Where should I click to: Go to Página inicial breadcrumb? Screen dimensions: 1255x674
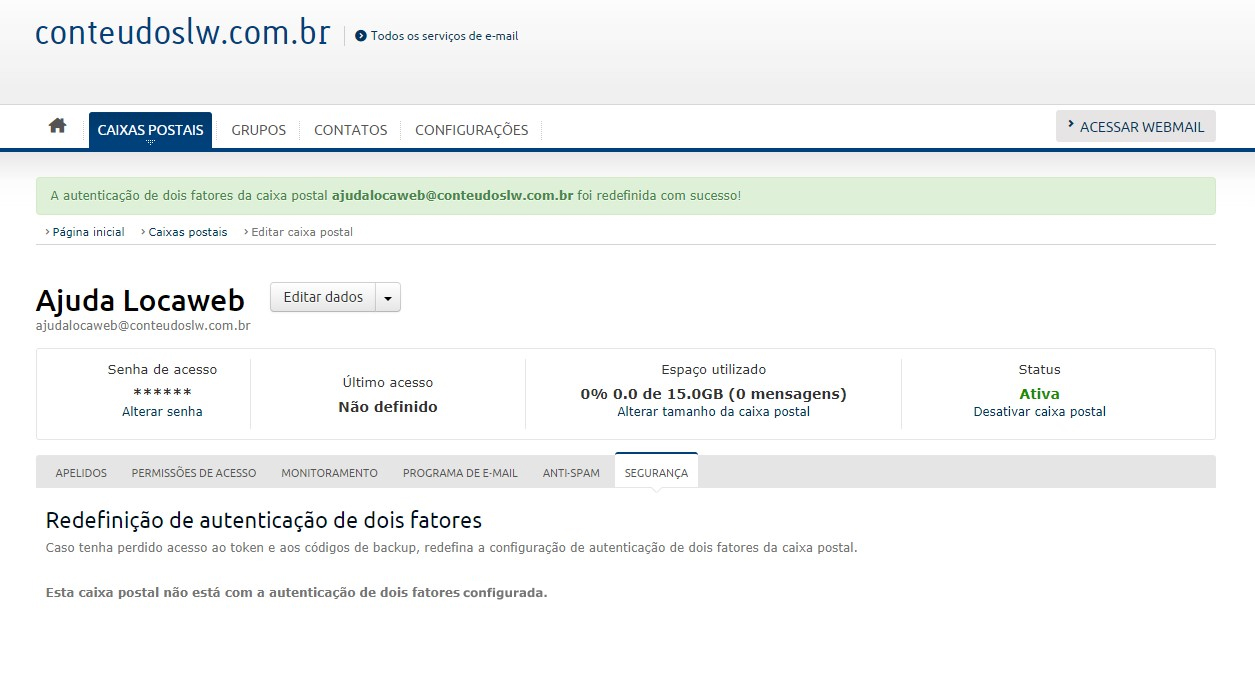(x=88, y=232)
